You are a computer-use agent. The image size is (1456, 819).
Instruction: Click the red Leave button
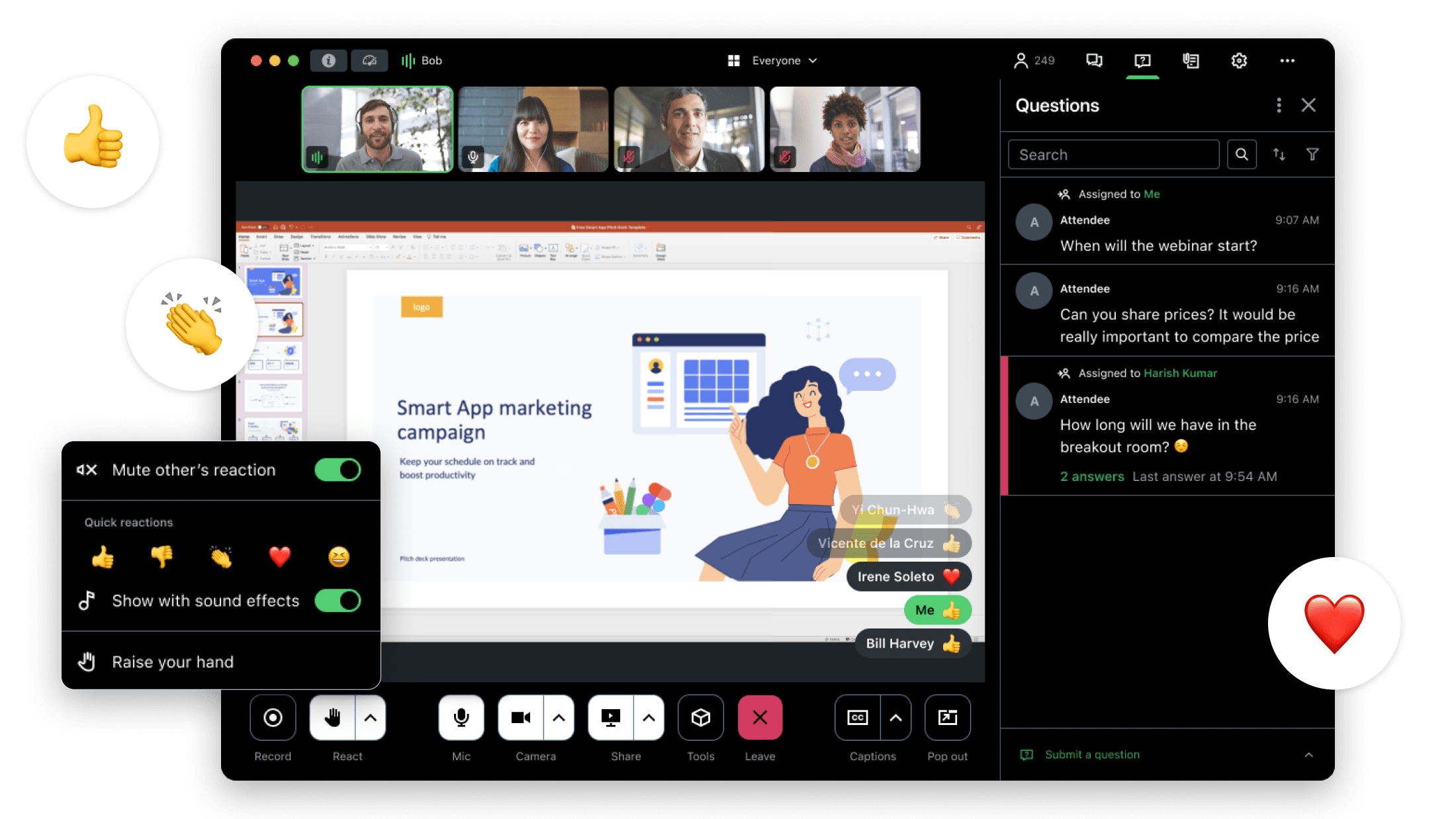(760, 718)
